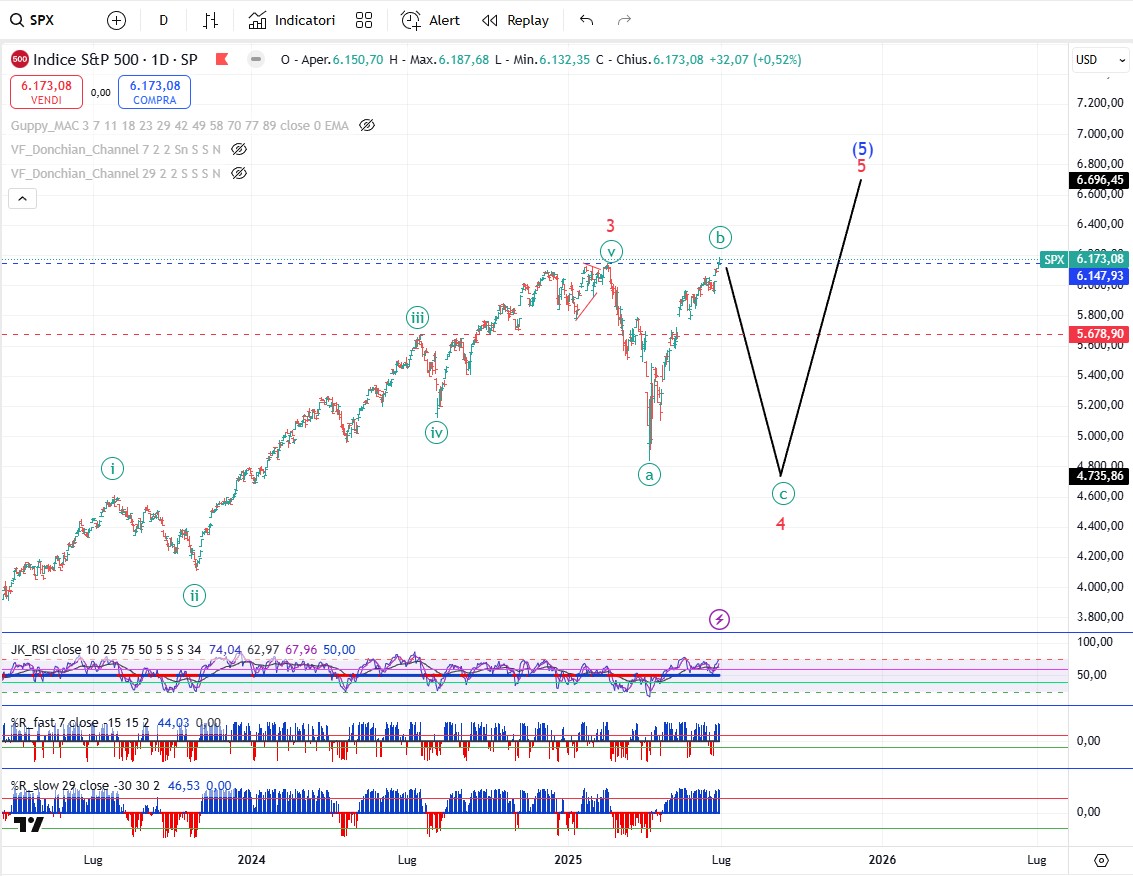The height and width of the screenshot is (876, 1133).
Task: Click the gray market status pill
Action: 256,59
